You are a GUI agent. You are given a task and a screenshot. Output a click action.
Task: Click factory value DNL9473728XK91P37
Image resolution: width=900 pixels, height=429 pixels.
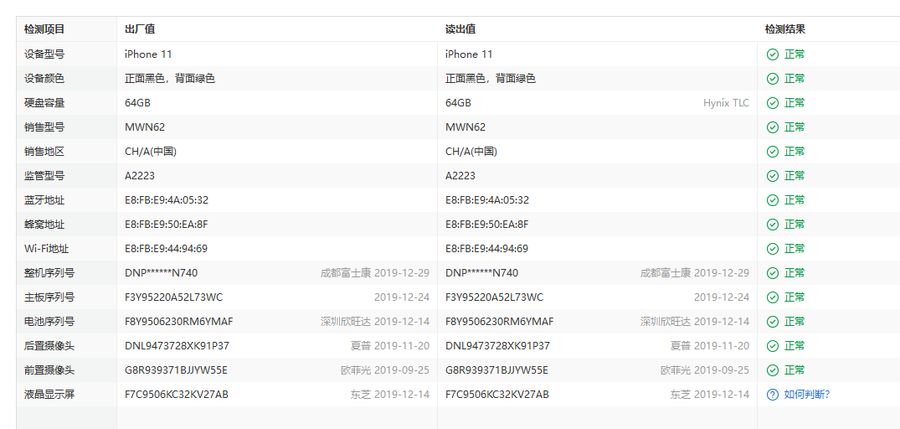(177, 346)
